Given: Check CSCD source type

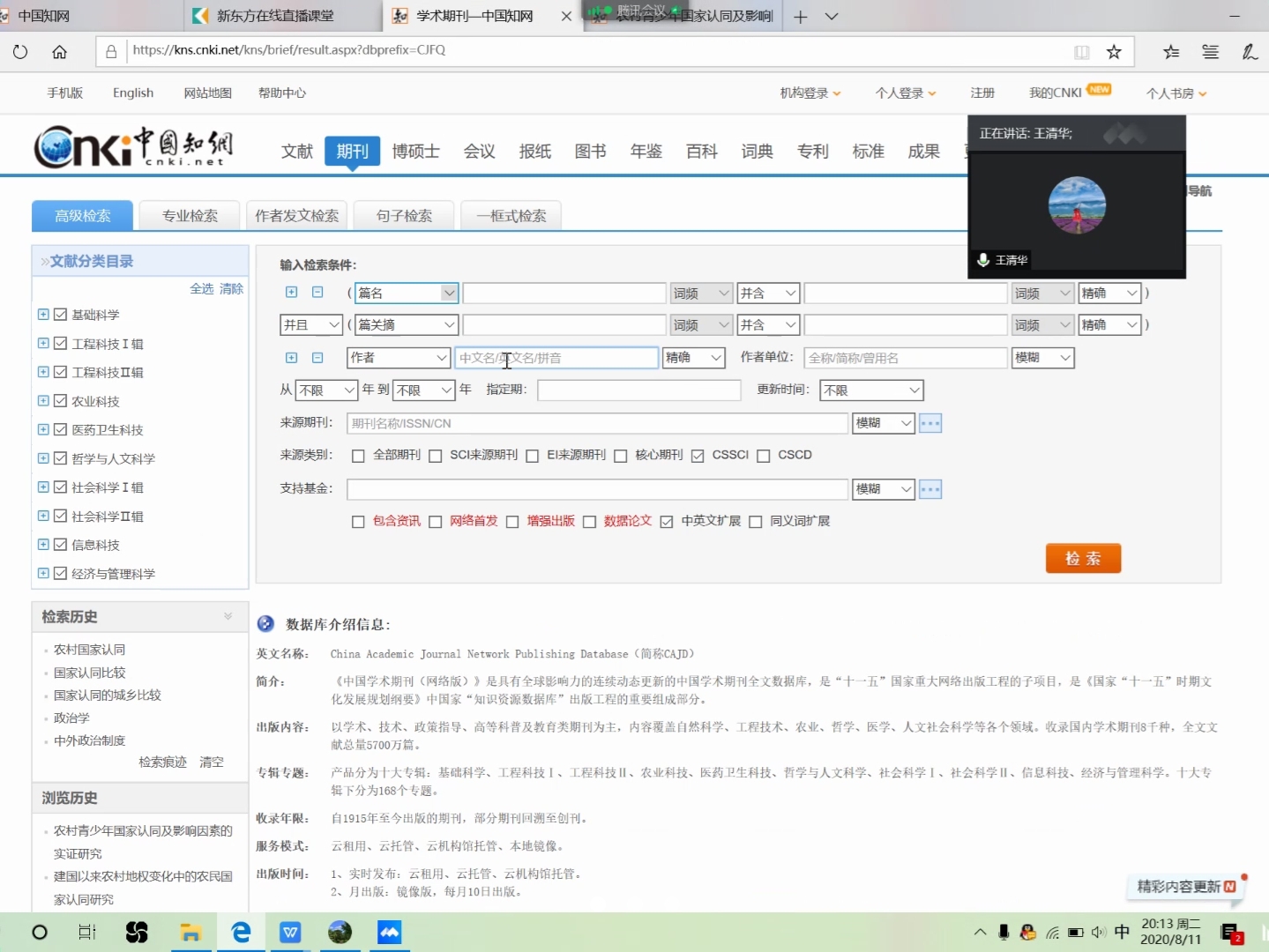Looking at the screenshot, I should pyautogui.click(x=764, y=456).
